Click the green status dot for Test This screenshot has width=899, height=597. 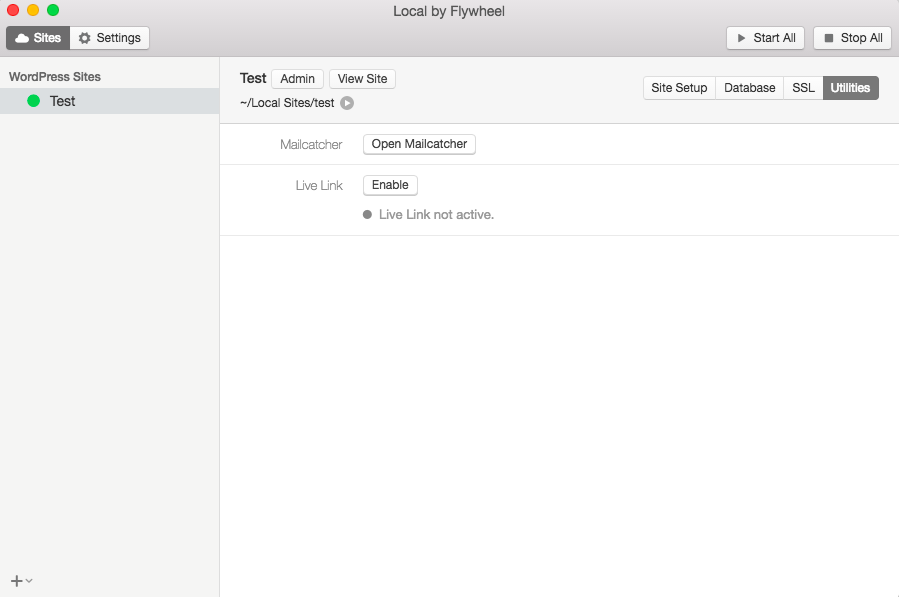click(x=34, y=101)
